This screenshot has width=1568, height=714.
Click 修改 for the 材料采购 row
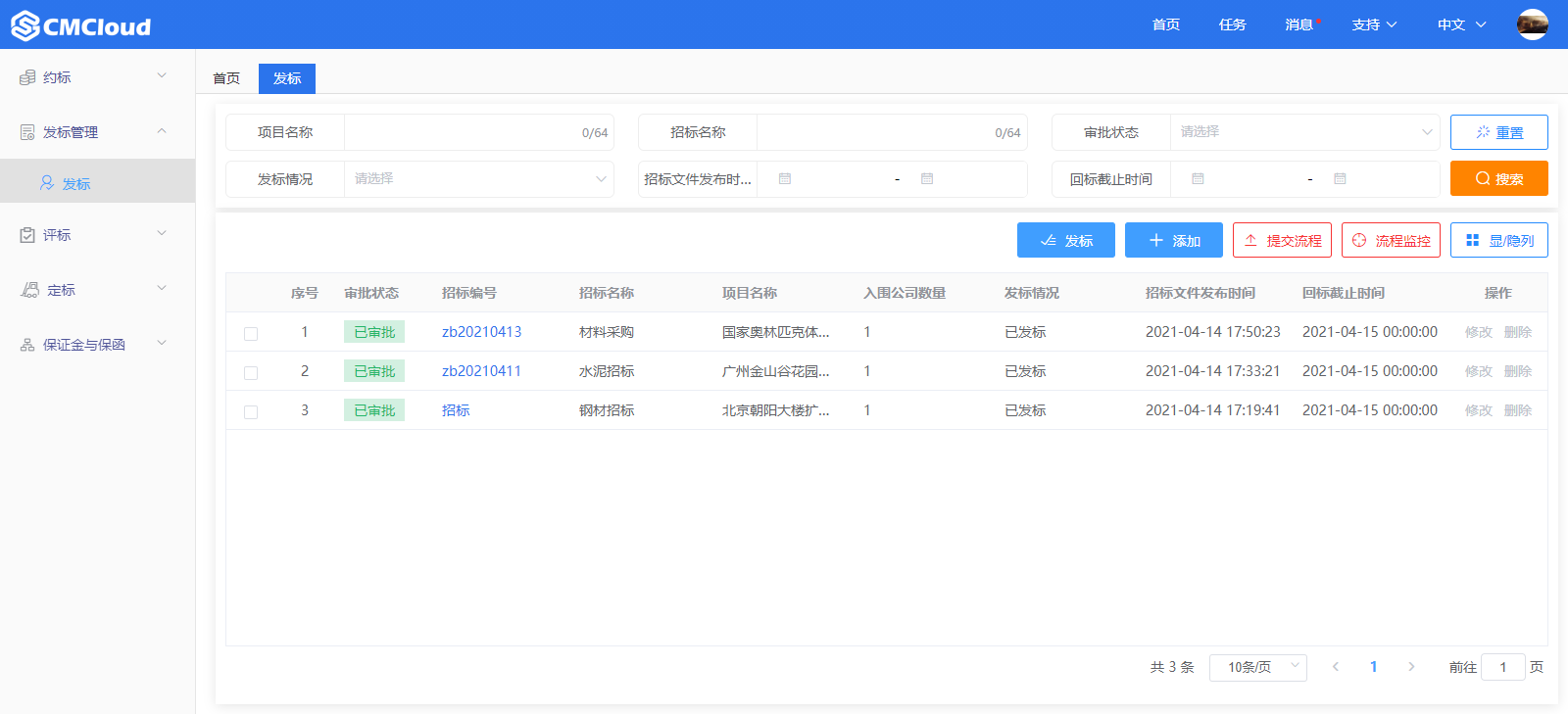pyautogui.click(x=1479, y=332)
